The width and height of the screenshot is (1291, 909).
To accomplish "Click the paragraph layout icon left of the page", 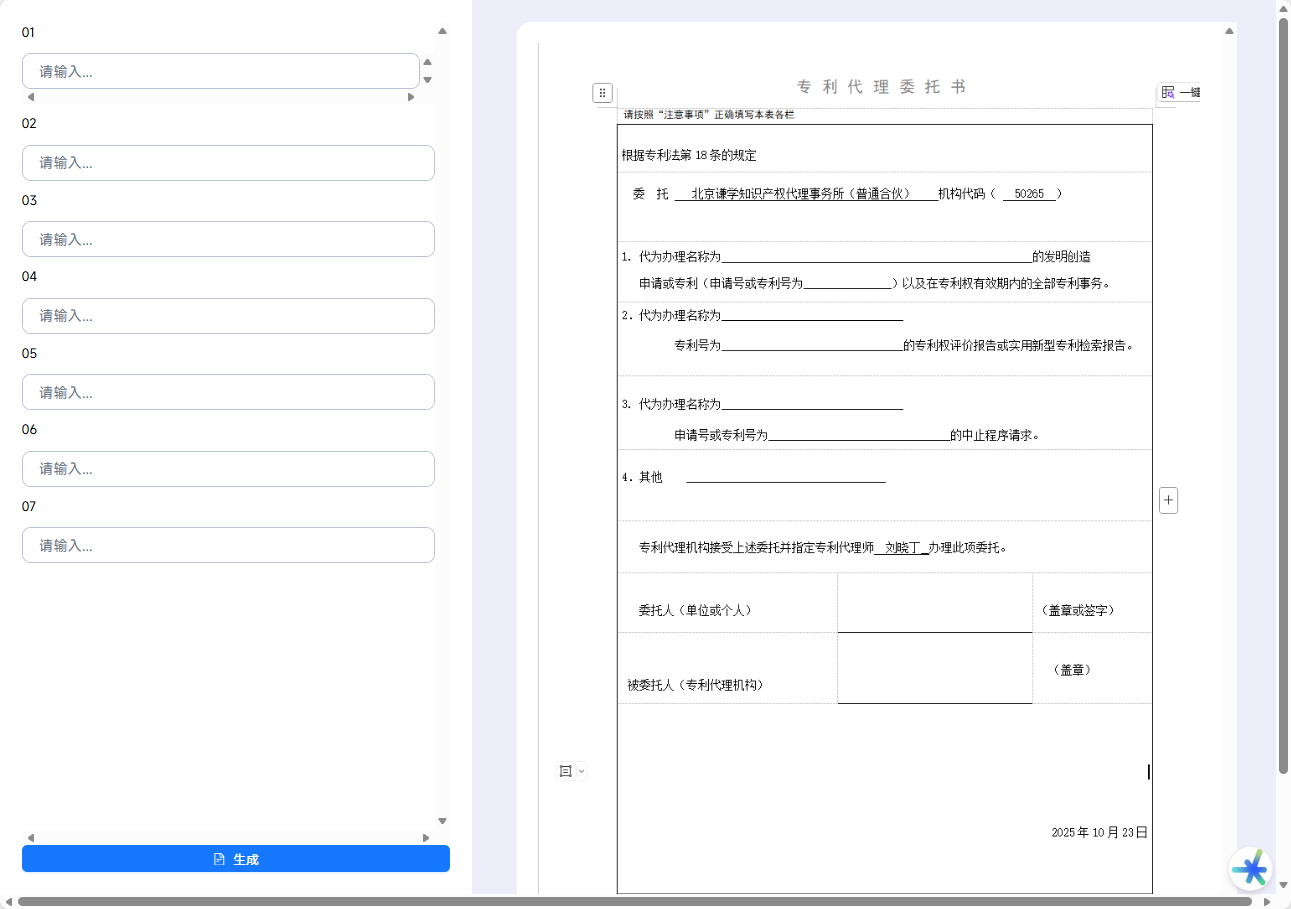I will pos(565,771).
